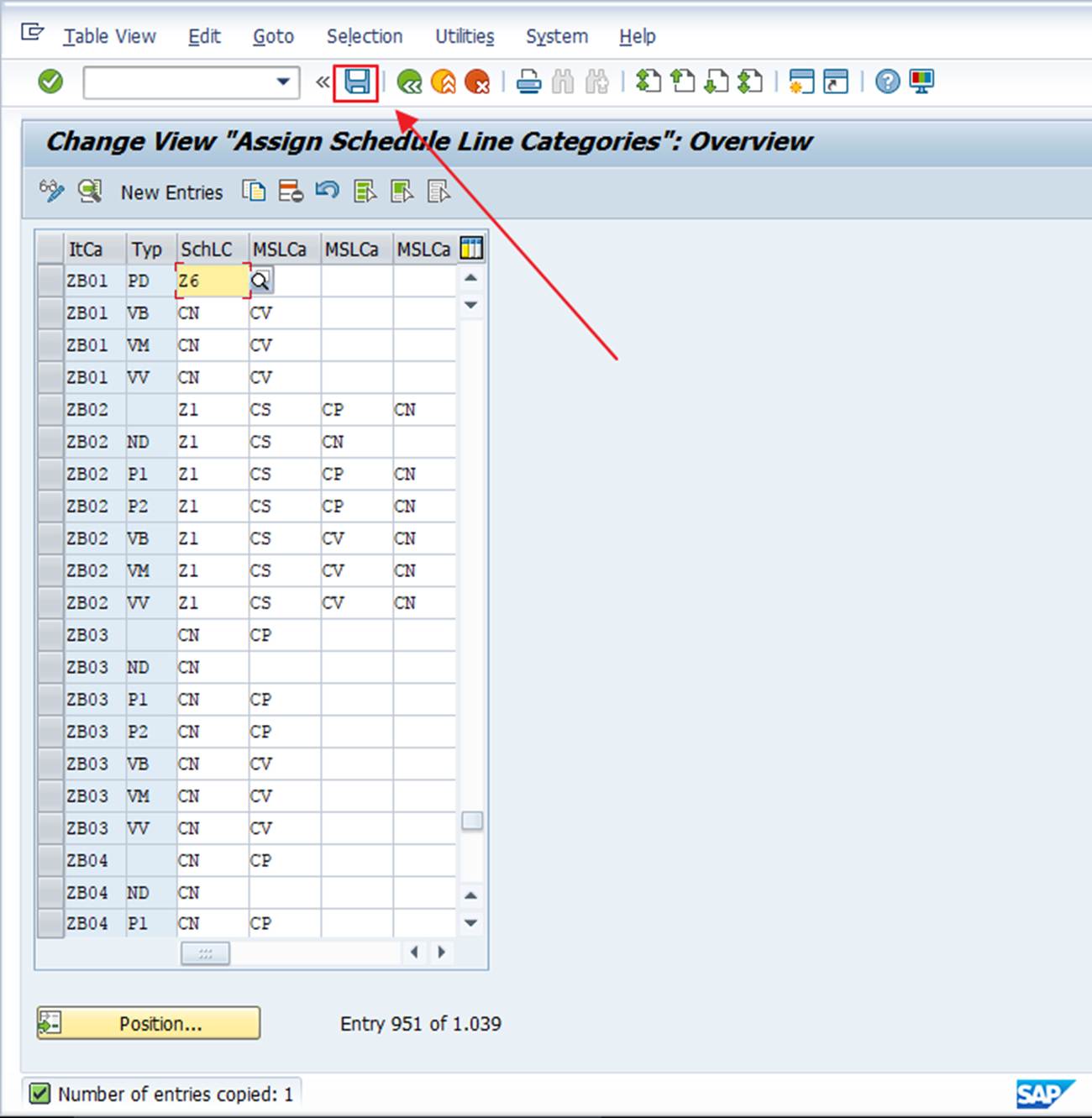Viewport: 1092px width, 1118px height.
Task: Click the orange Exit icon
Action: (x=443, y=82)
